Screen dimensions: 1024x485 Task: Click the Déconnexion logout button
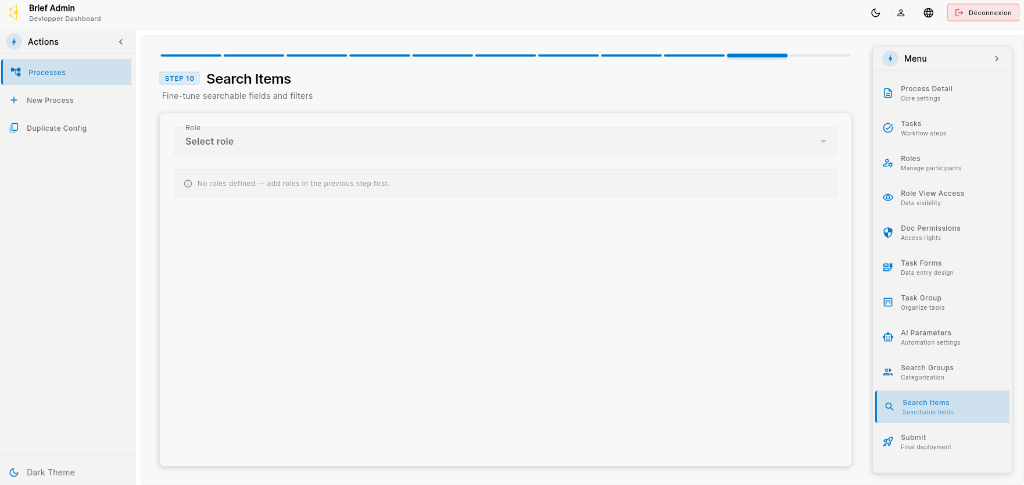(x=983, y=12)
